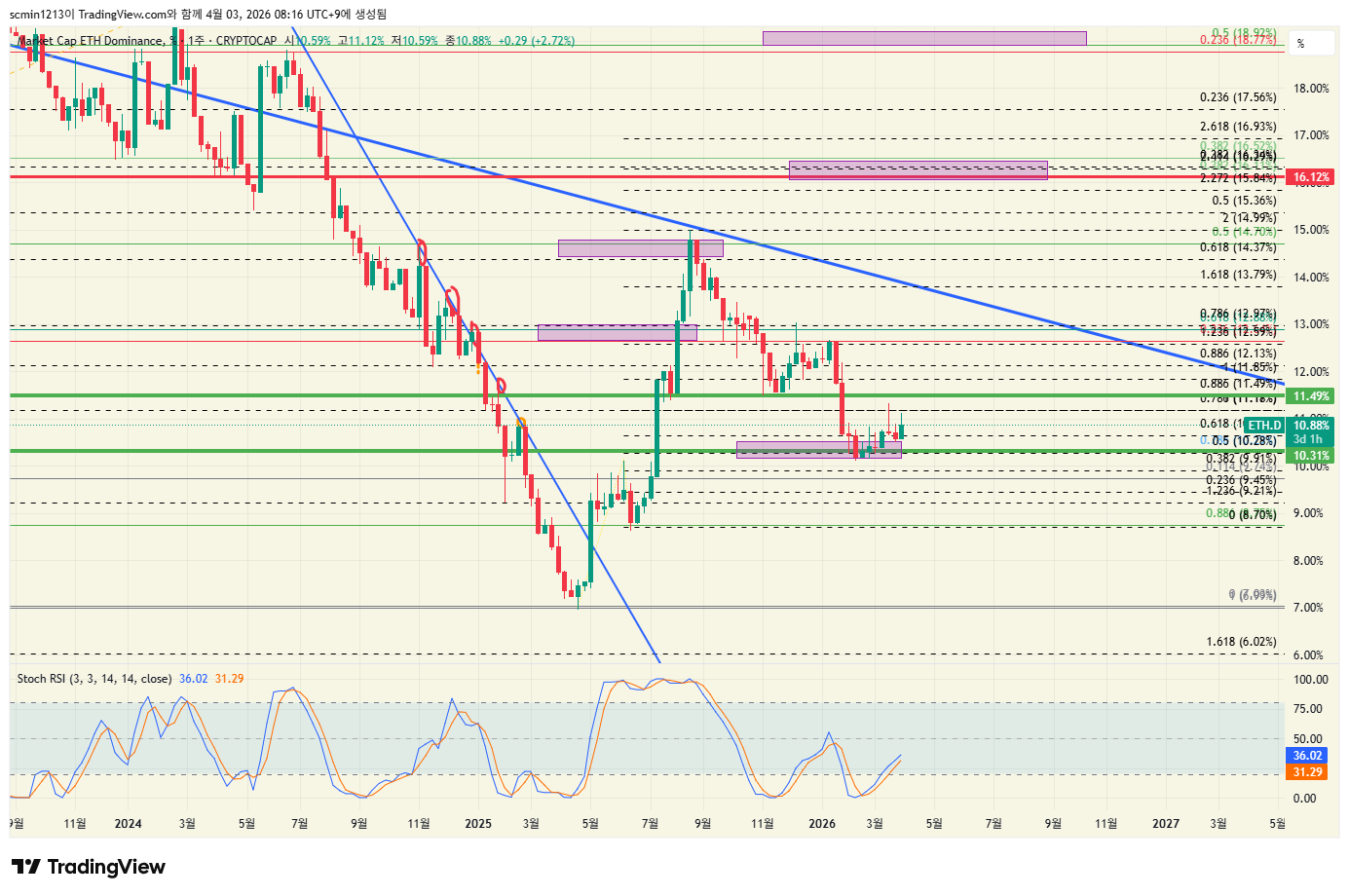The height and width of the screenshot is (896, 1349).
Task: Click the green 10.31% price label
Action: tap(1310, 456)
